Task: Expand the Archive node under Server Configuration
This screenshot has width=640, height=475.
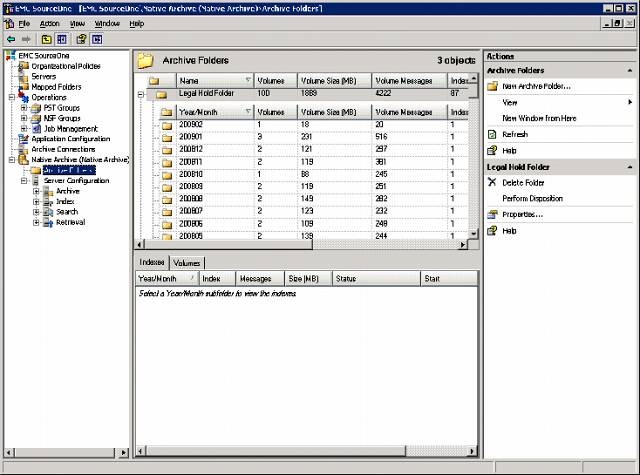Action: (x=36, y=191)
